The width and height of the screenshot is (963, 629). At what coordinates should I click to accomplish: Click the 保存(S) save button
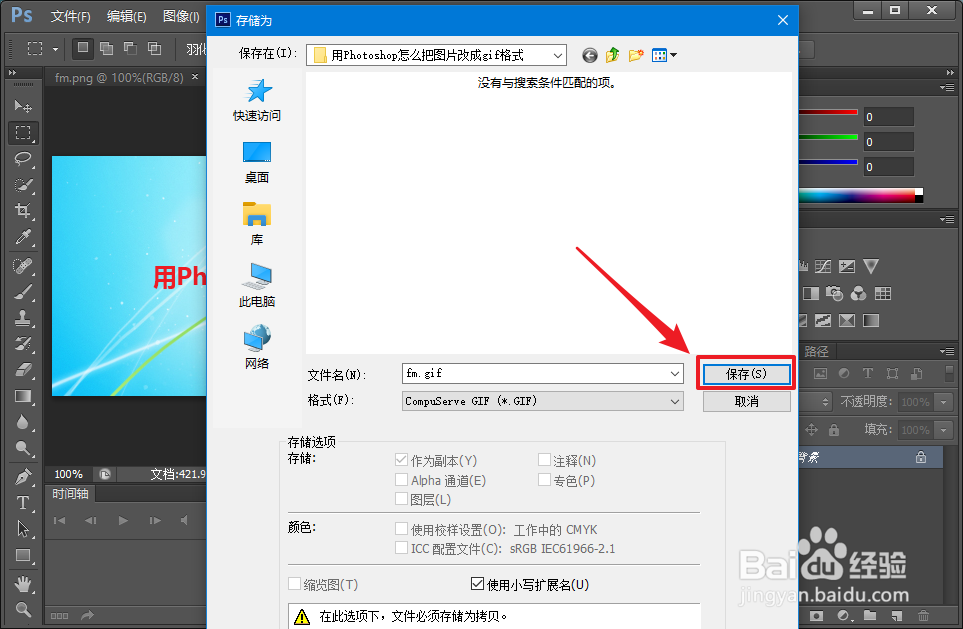(746, 374)
